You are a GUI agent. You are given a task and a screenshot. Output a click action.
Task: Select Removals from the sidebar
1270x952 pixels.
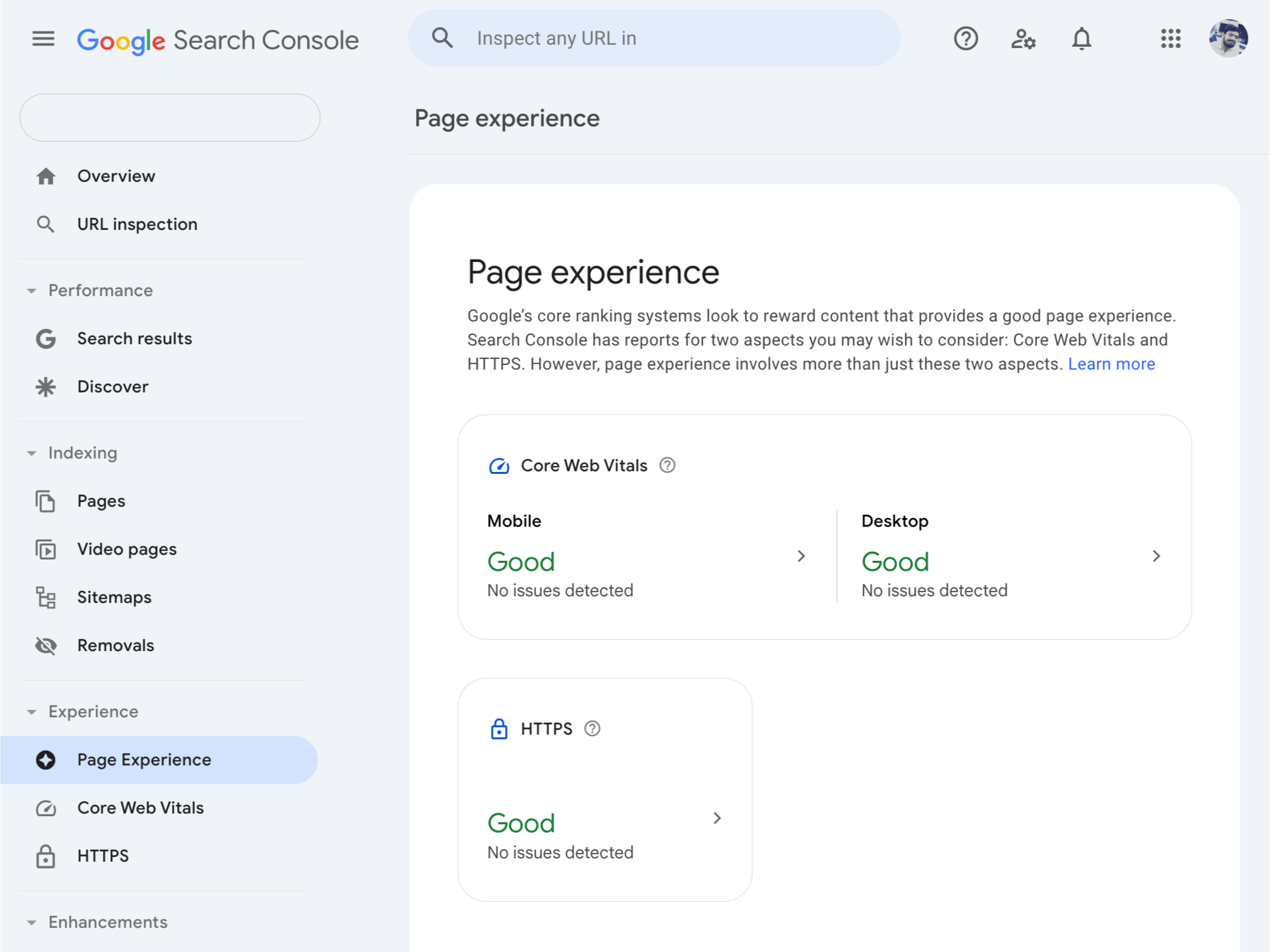coord(116,646)
